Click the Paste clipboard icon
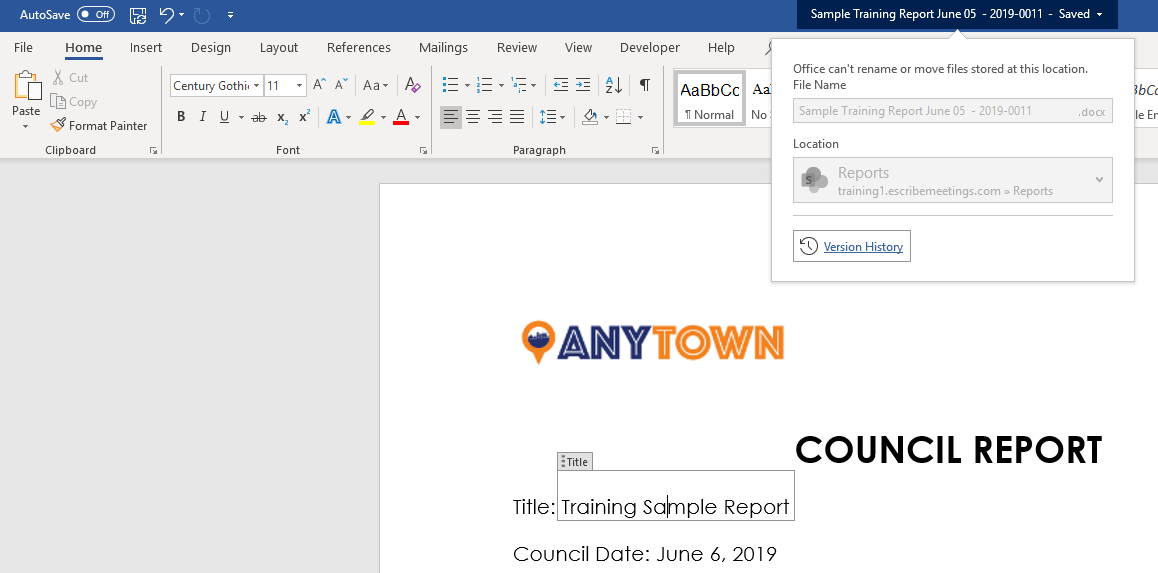The width and height of the screenshot is (1158, 573). click(27, 86)
